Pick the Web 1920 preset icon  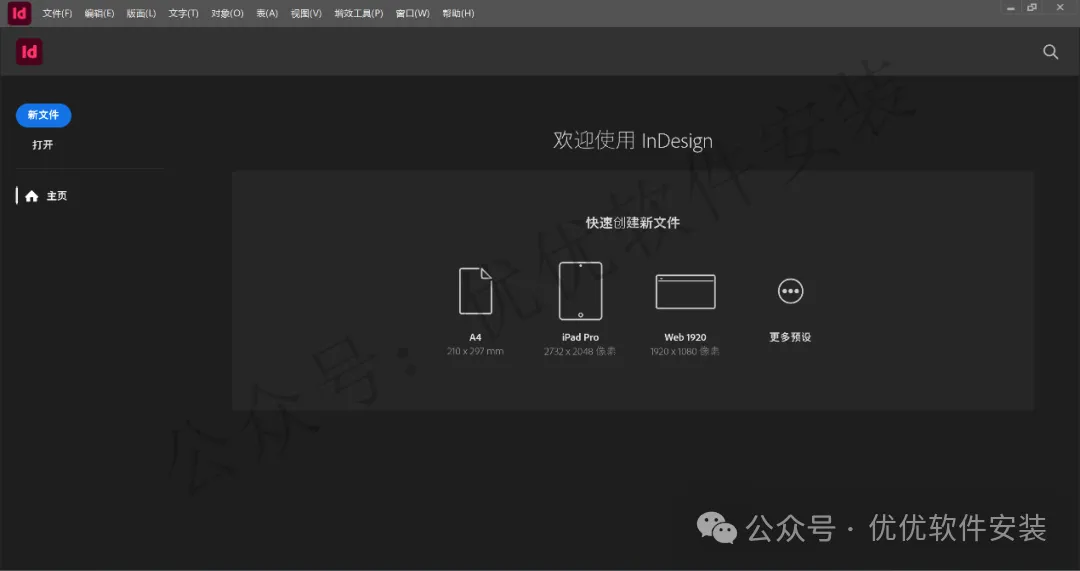pyautogui.click(x=685, y=291)
